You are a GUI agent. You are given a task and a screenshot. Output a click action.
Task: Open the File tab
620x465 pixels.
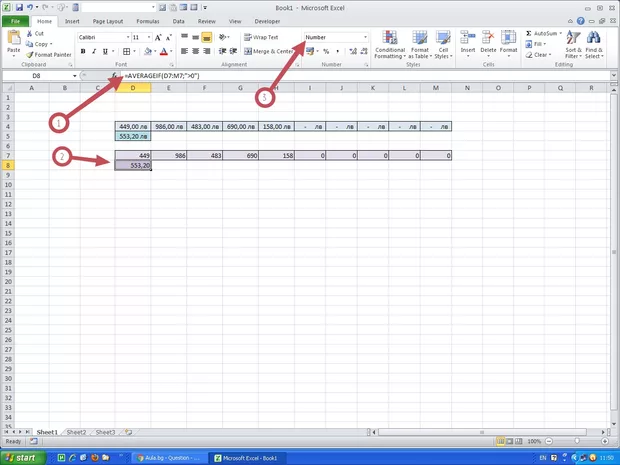(15, 21)
